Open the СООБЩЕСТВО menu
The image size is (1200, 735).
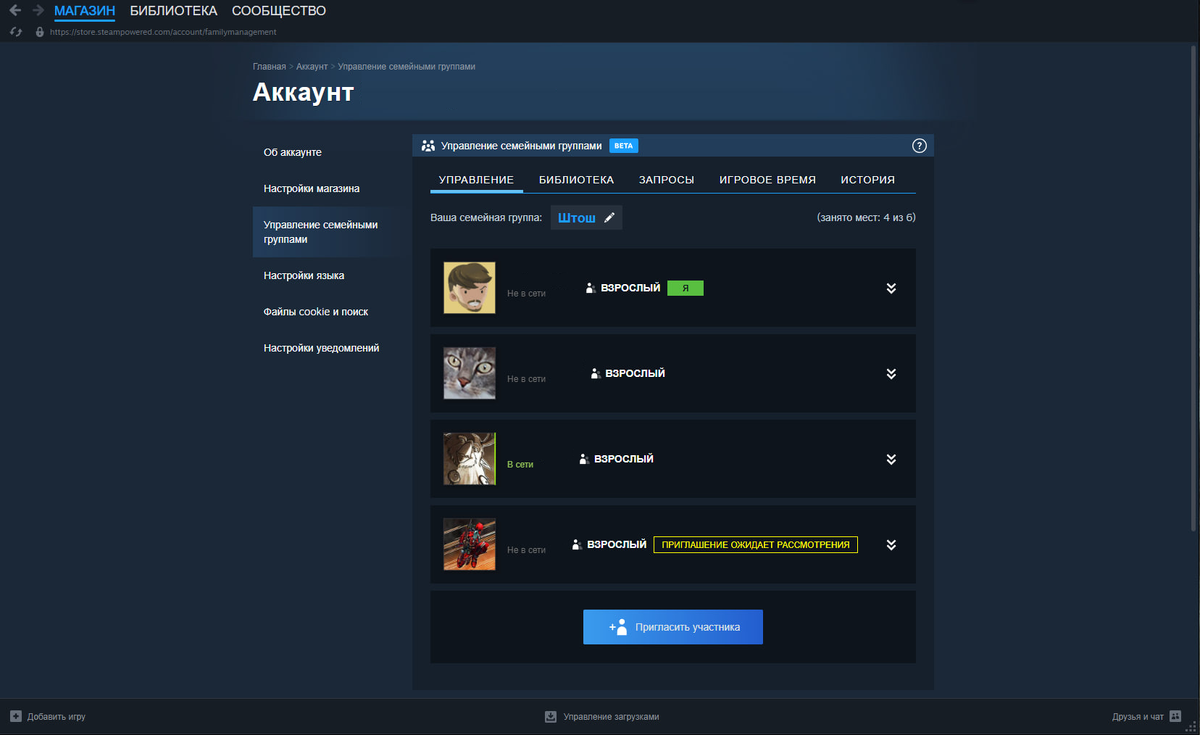click(279, 11)
